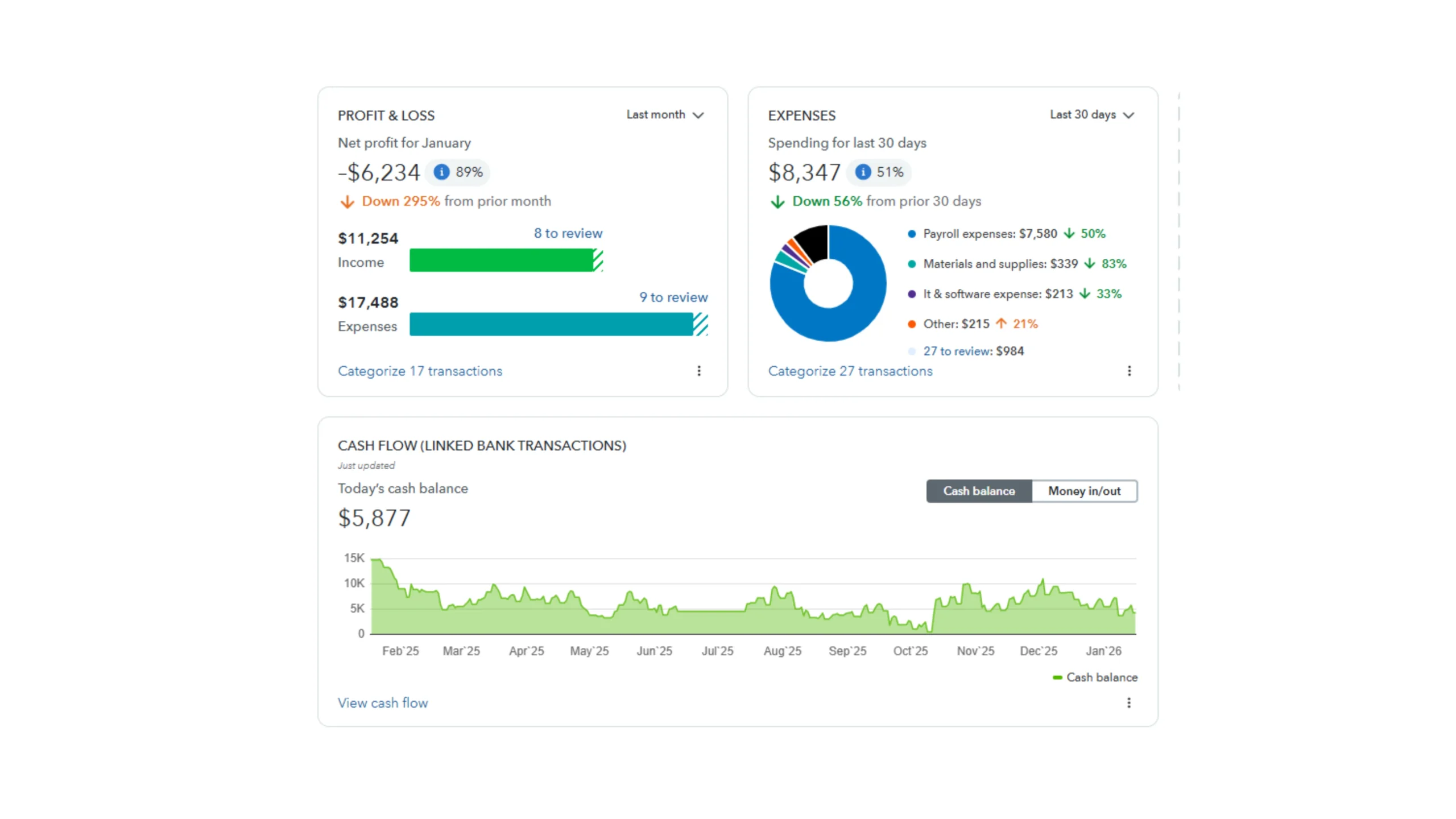Click orange up arrow beside Other 21%

[x=1001, y=324]
